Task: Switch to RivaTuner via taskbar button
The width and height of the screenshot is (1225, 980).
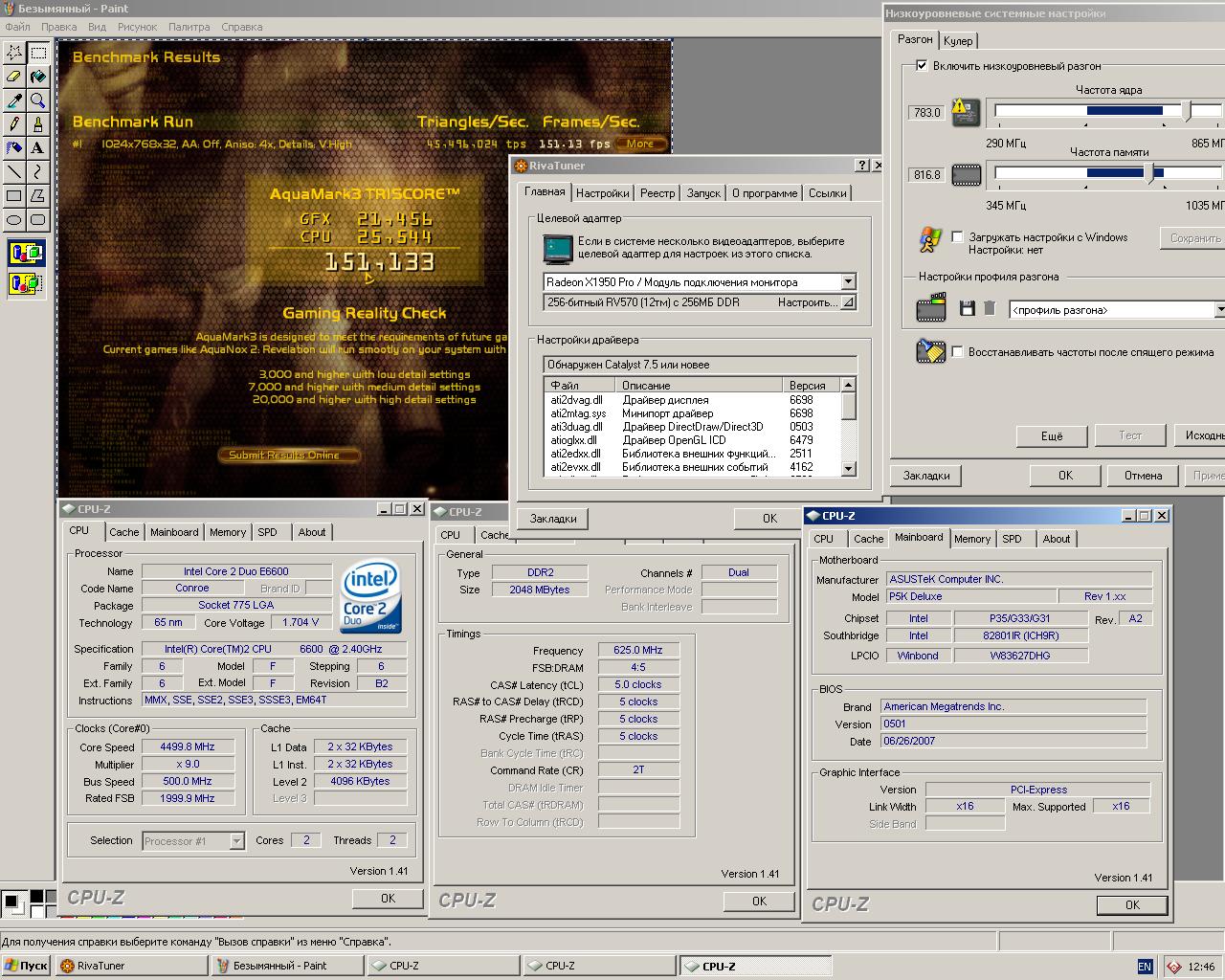Action: tap(131, 966)
